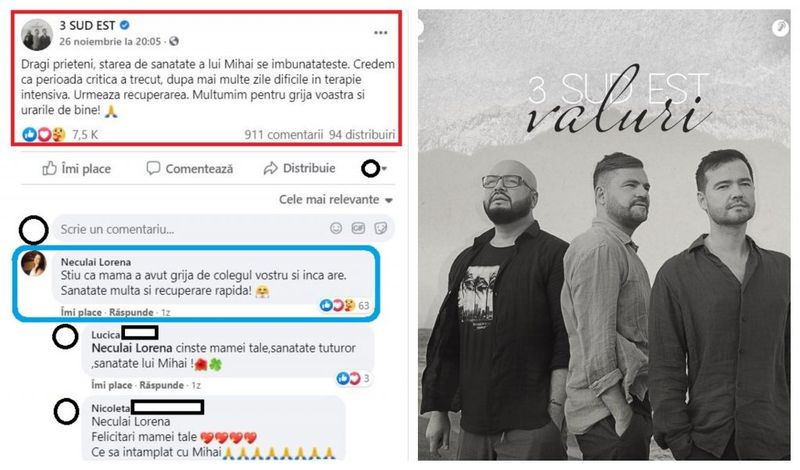Open the emoji picker in comment box
Viewport: 800px width, 470px height.
(336, 228)
